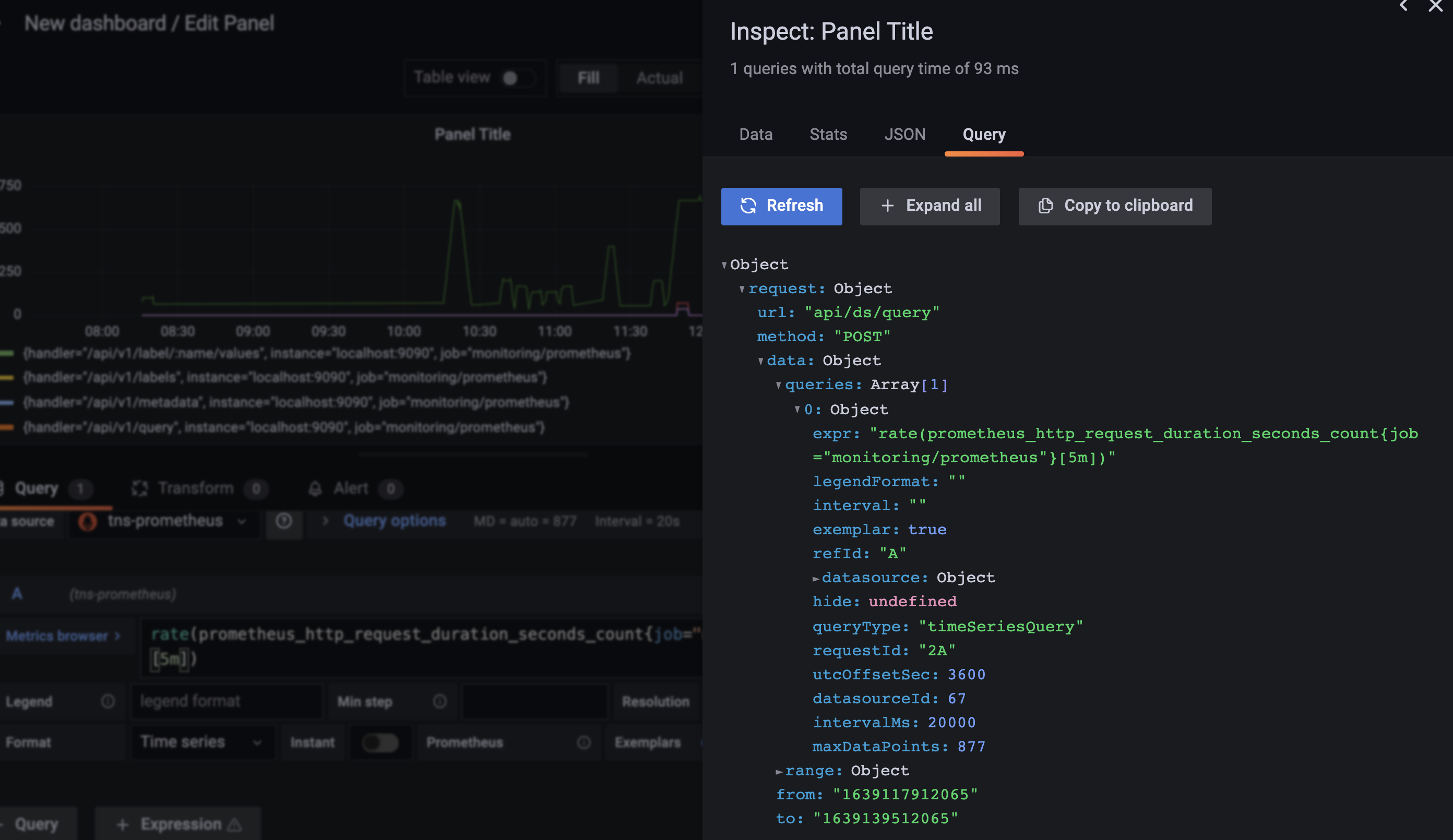
Task: Click Copy to clipboard
Action: pos(1114,206)
